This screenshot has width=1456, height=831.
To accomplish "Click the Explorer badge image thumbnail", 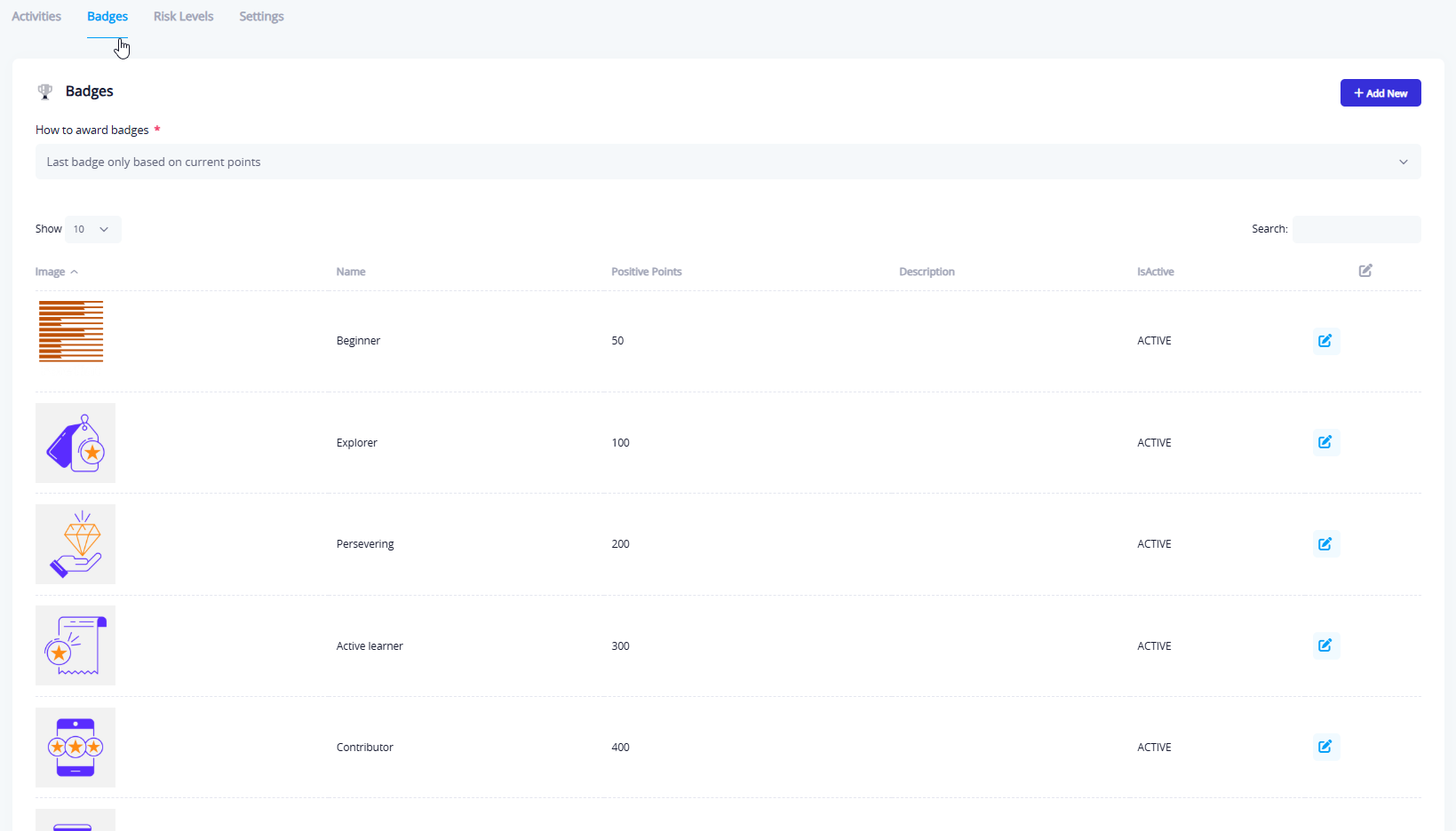I will click(x=76, y=443).
